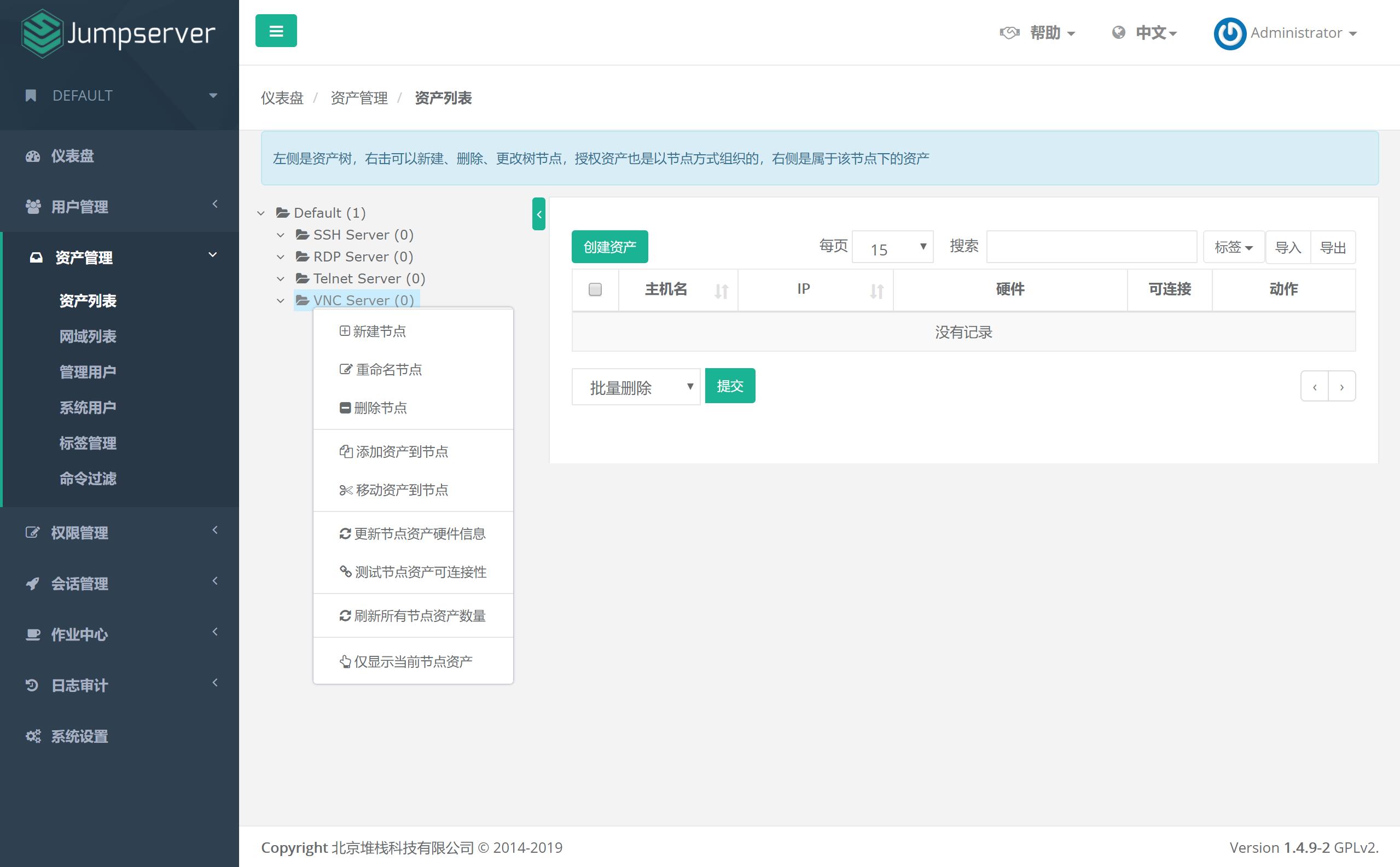Open the Administrator user dropdown
Screen dimensions: 1400x867
click(1303, 33)
